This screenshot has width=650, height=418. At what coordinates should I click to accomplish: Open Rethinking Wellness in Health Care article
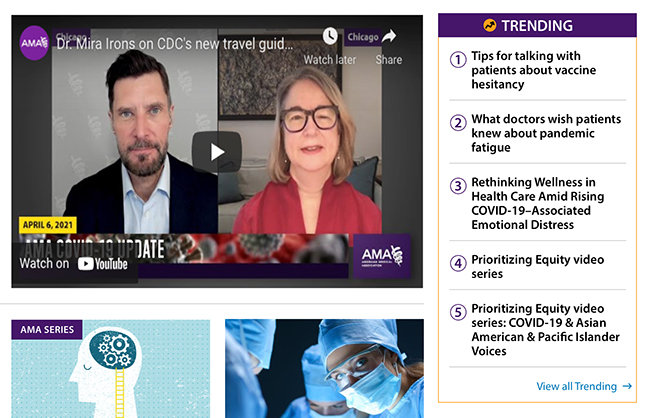coord(538,203)
